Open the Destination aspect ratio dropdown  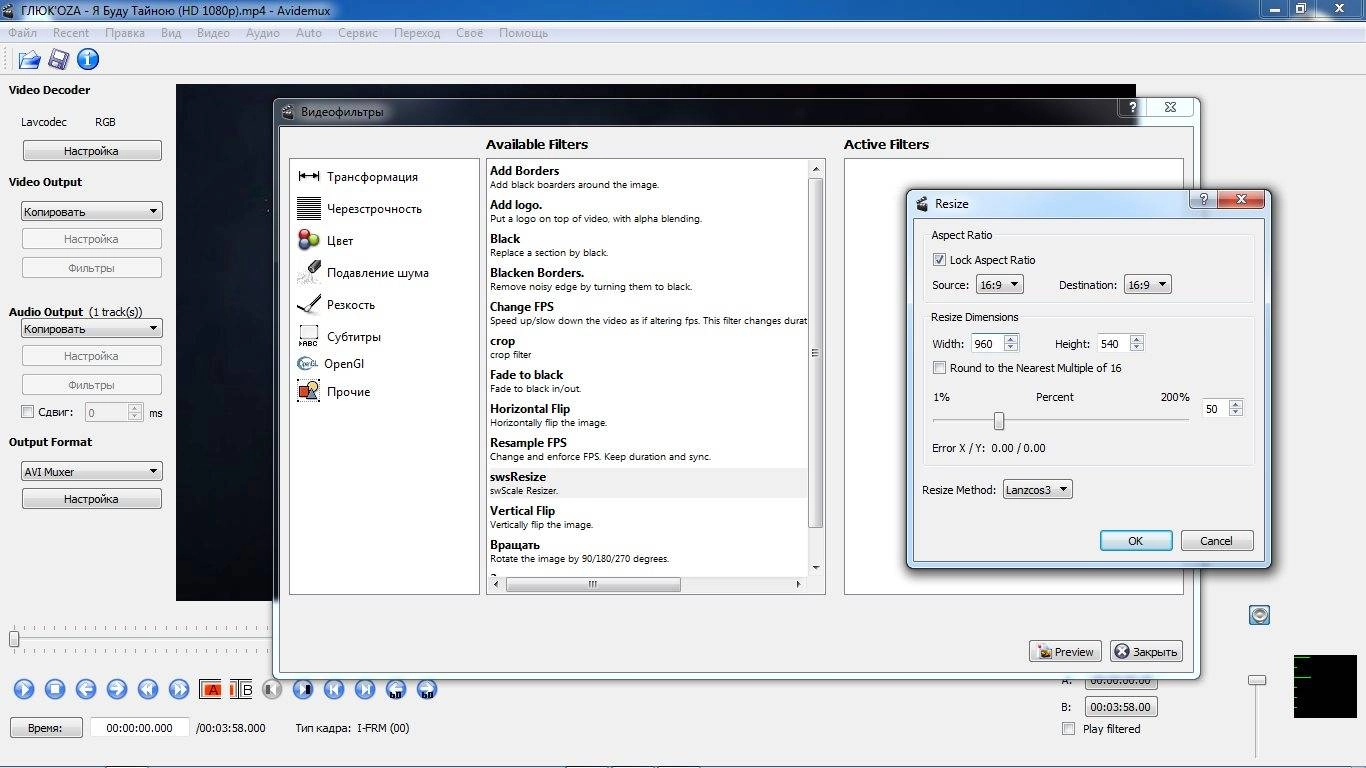[x=1147, y=285]
